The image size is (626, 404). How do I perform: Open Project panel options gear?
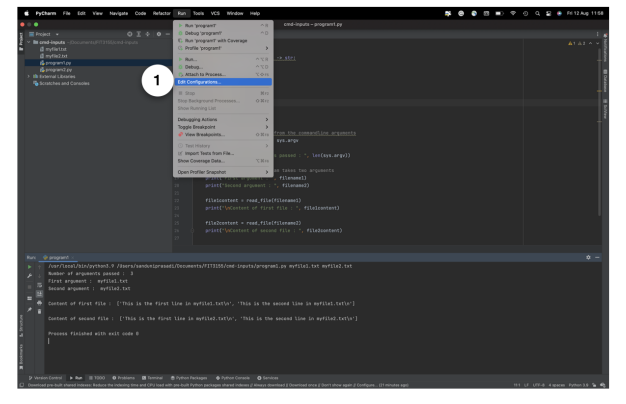(159, 34)
